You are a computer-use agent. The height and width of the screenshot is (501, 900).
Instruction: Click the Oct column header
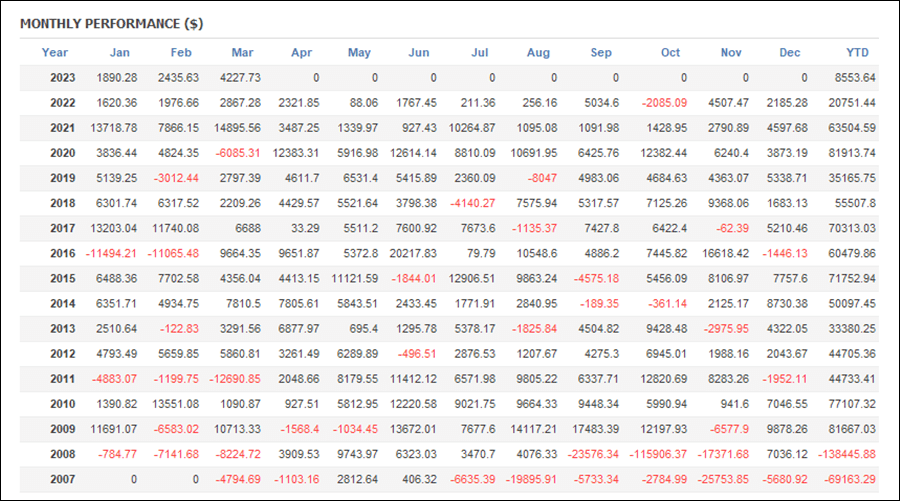click(x=670, y=52)
